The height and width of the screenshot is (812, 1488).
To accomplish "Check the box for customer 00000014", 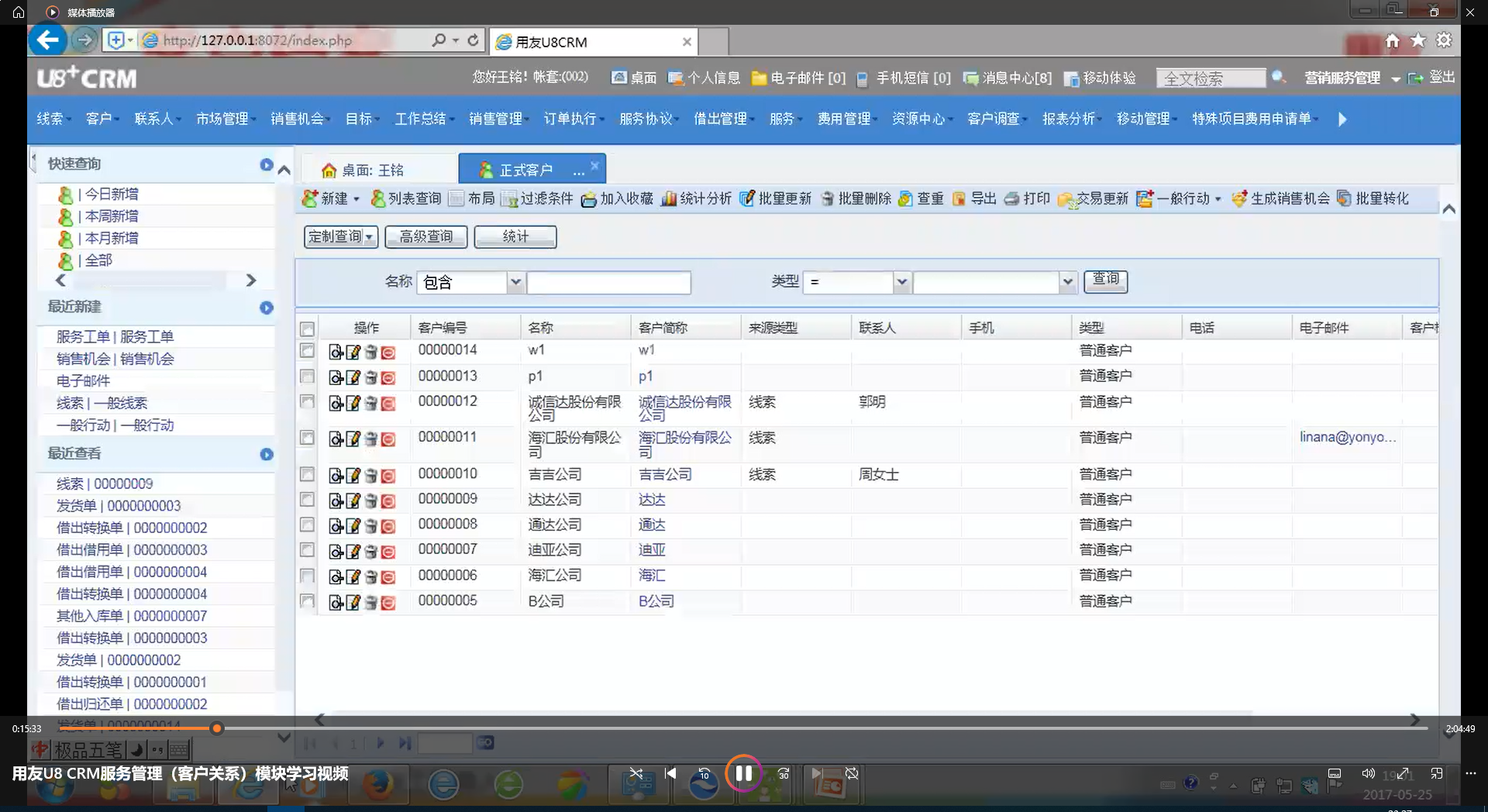I will pos(307,350).
